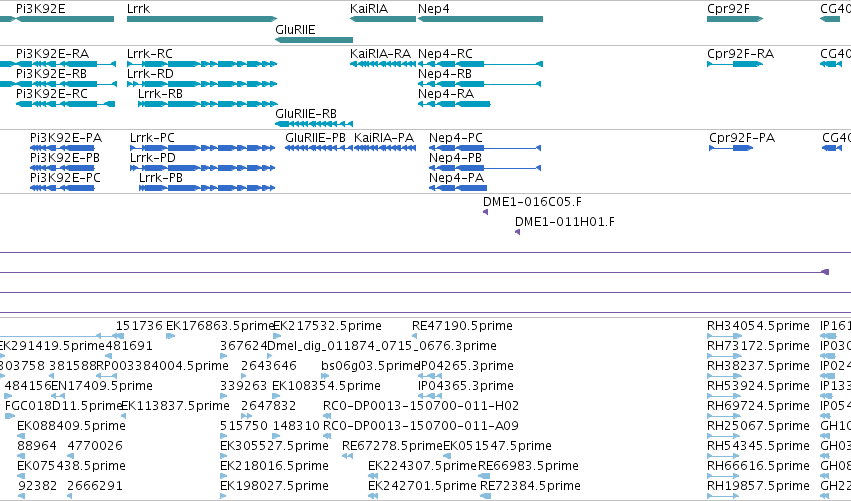Image resolution: width=851 pixels, height=501 pixels.
Task: Click protein Lrrk-PD
Action: point(202,168)
